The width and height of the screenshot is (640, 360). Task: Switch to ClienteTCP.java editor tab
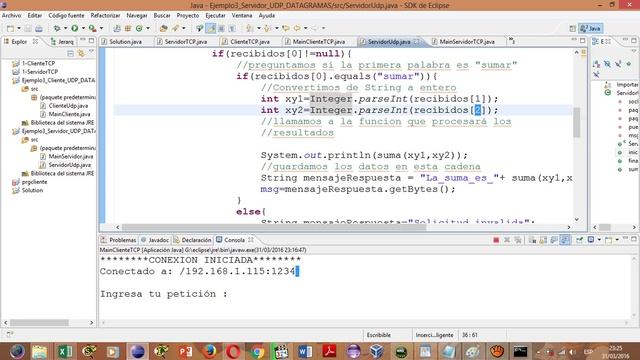click(250, 42)
